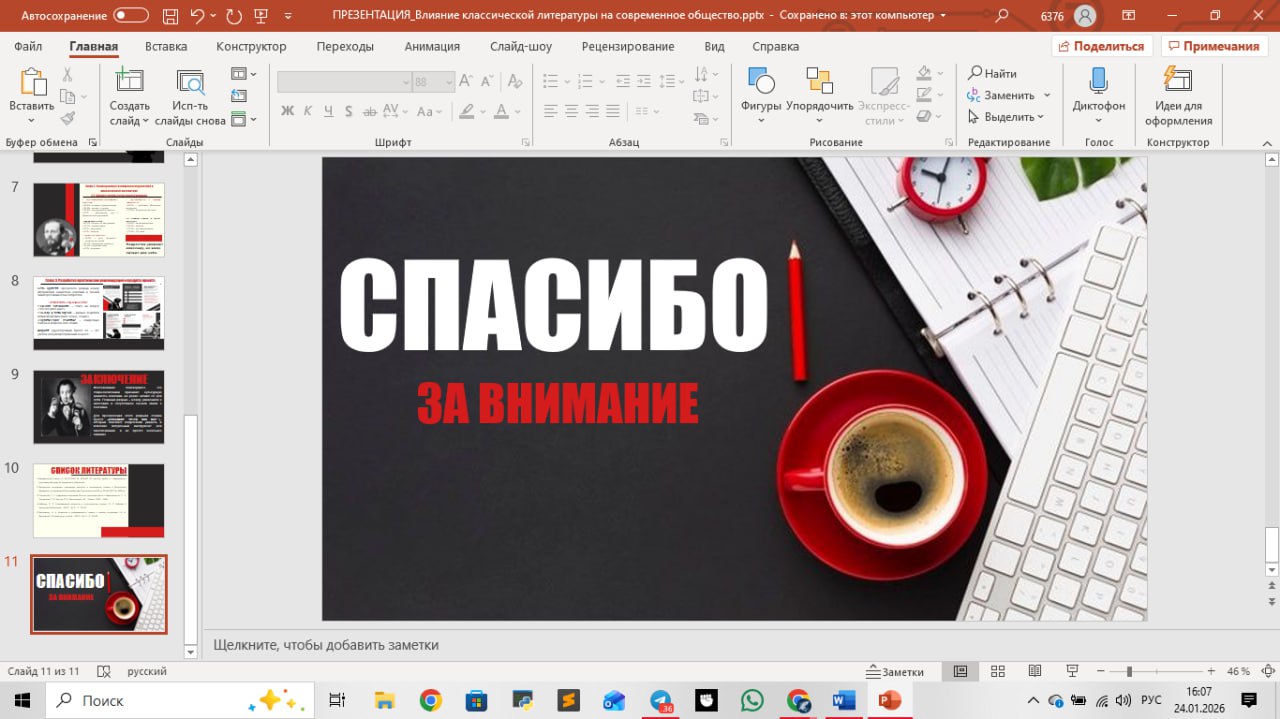This screenshot has width=1280, height=719.
Task: Open the font name combo box
Action: pos(345,83)
